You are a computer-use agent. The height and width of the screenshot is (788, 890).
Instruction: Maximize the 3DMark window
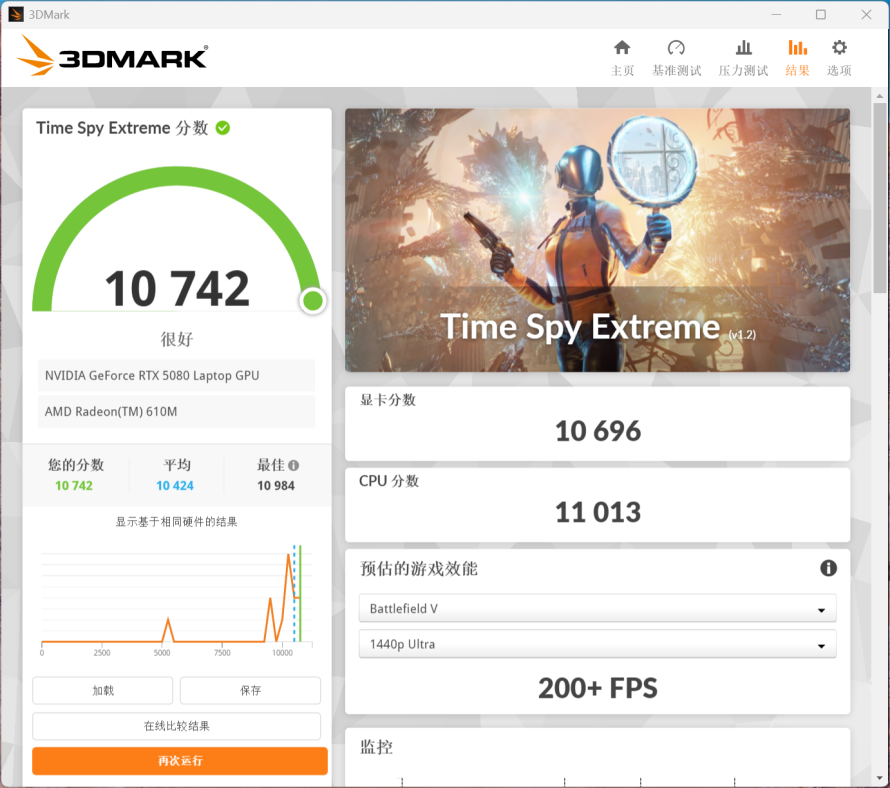tap(821, 14)
